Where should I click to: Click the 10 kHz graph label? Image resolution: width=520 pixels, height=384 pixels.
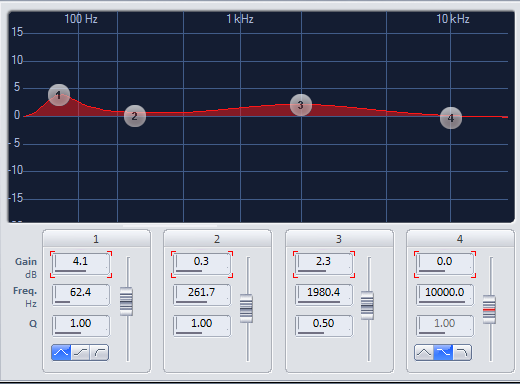tap(453, 19)
